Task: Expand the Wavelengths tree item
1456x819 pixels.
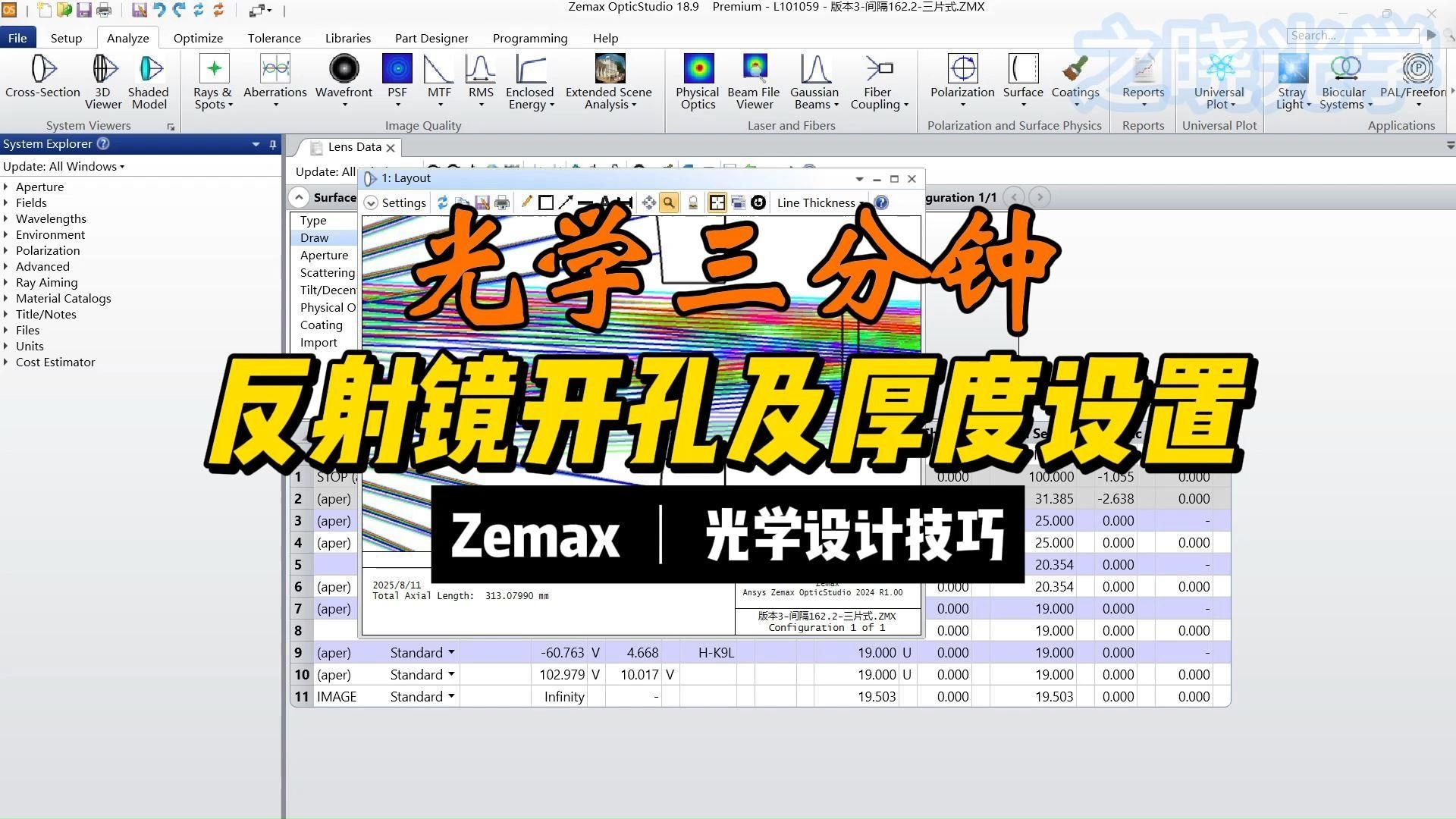Action: point(6,218)
